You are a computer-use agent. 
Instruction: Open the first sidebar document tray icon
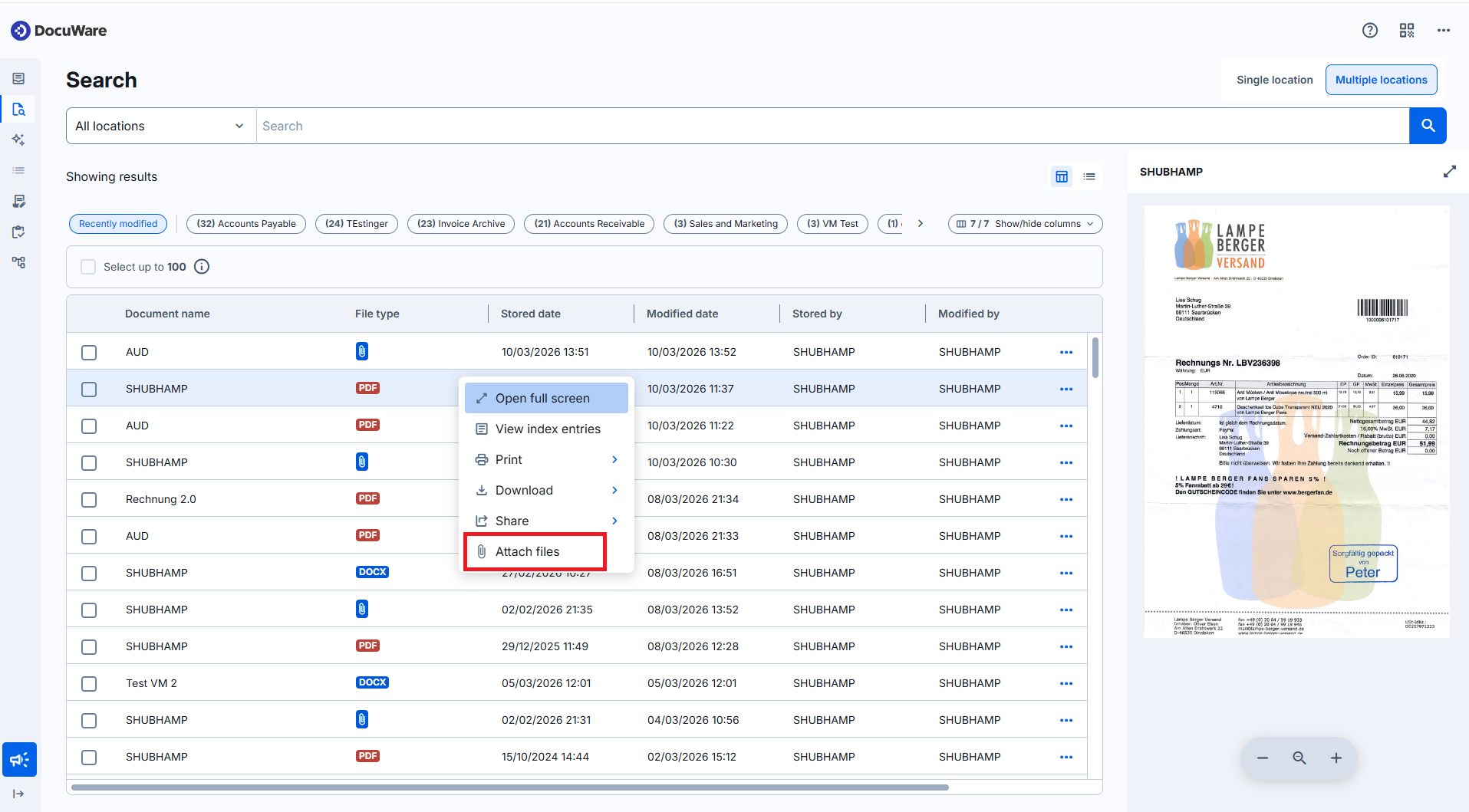click(19, 78)
